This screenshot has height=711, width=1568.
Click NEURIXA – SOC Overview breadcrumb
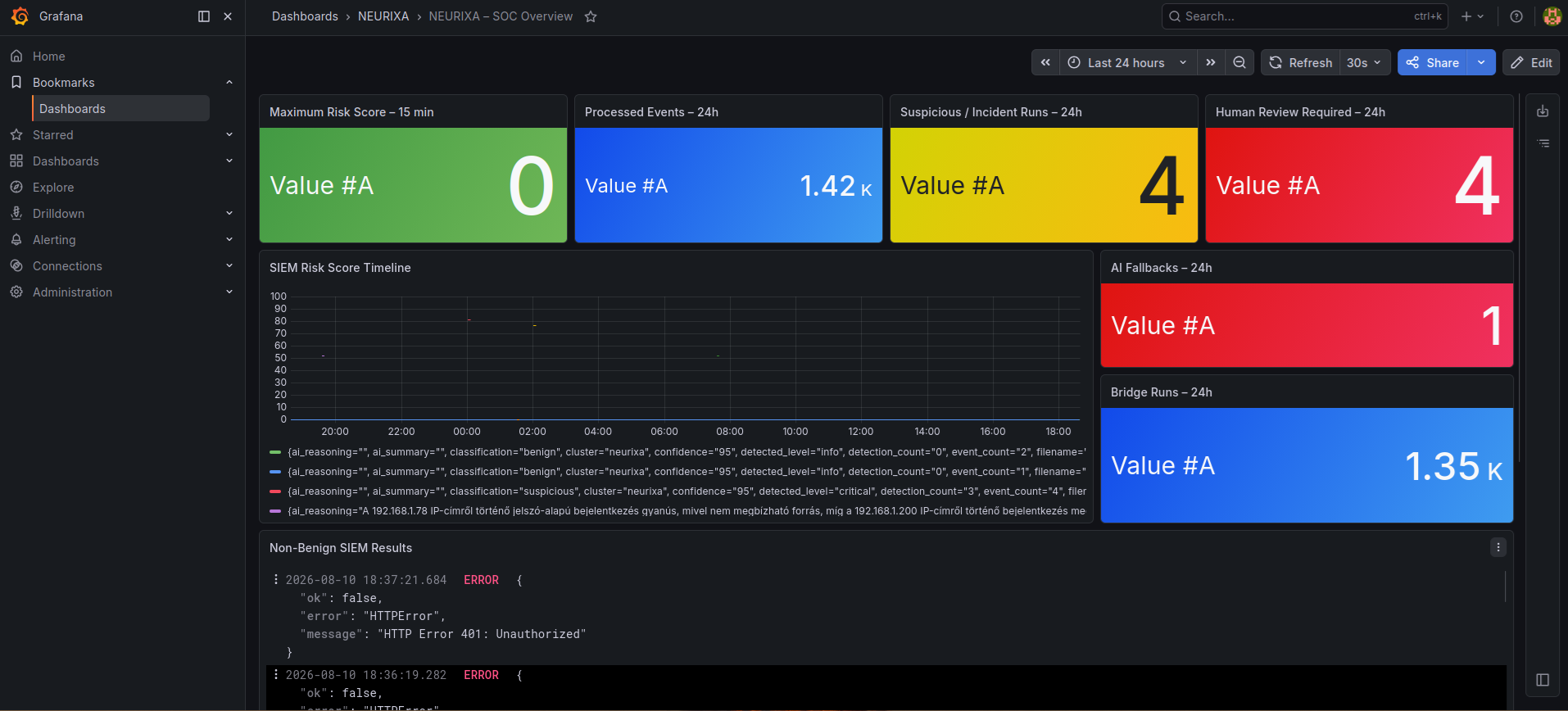point(501,16)
